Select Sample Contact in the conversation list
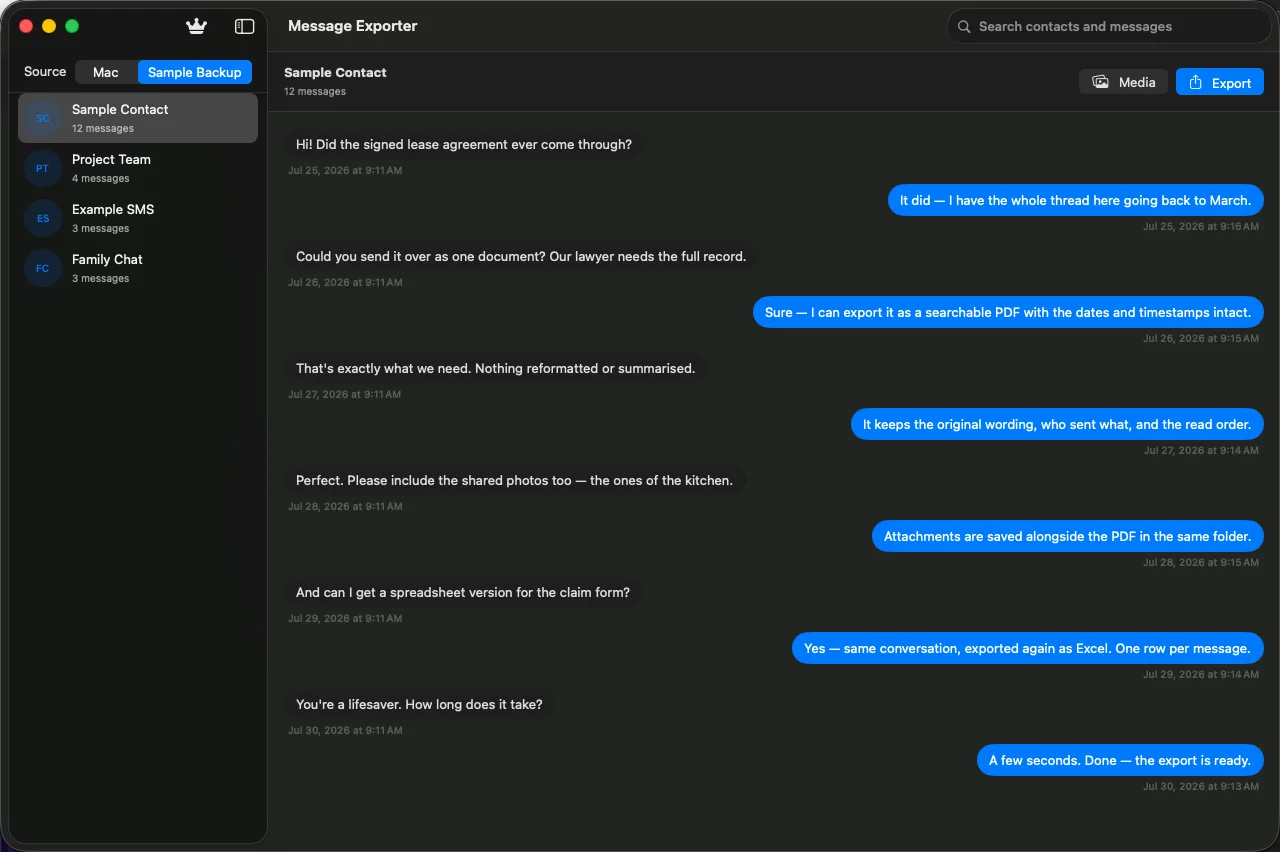The width and height of the screenshot is (1280, 852). (138, 118)
